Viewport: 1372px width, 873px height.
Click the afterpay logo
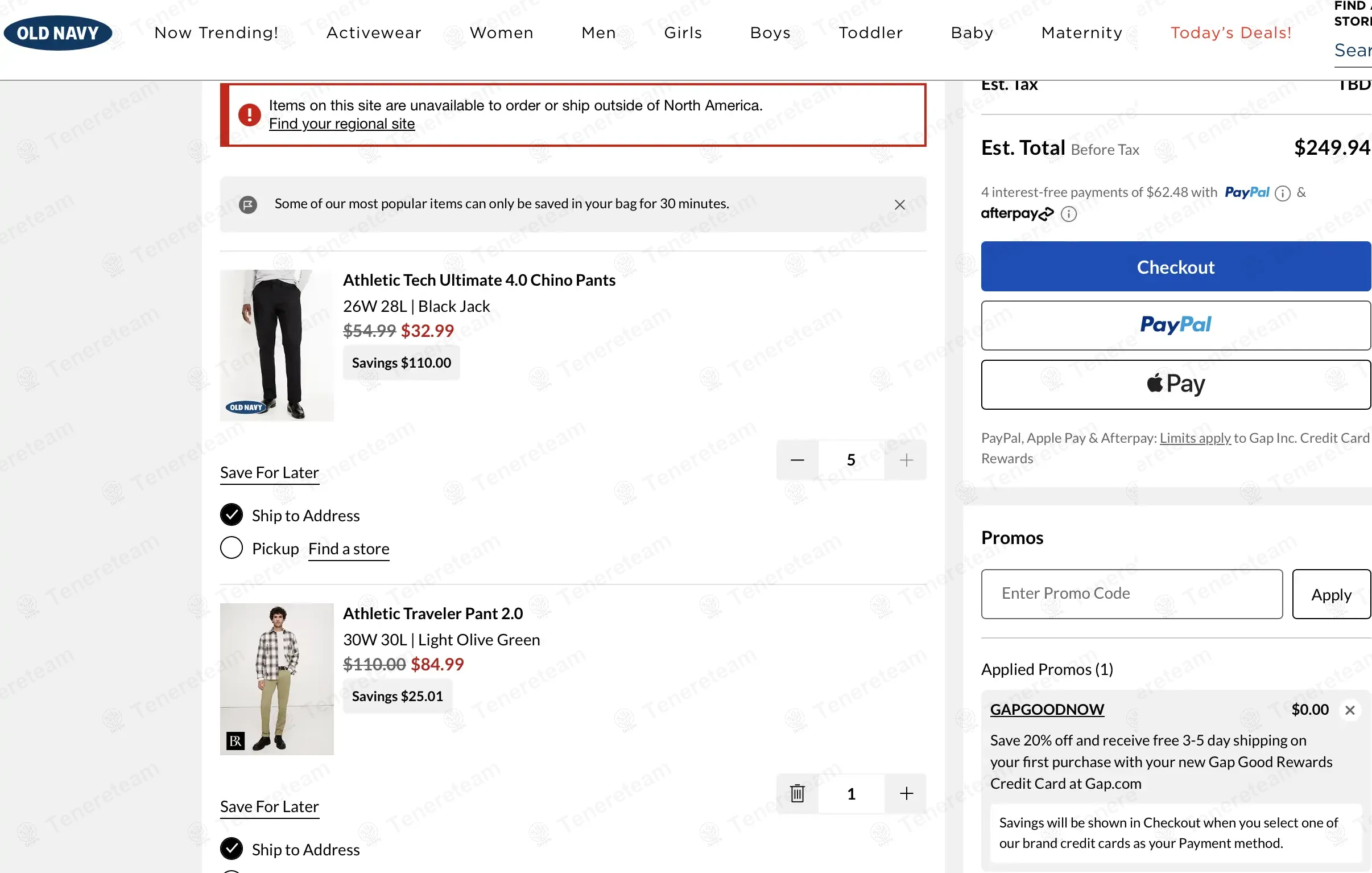click(x=1018, y=214)
